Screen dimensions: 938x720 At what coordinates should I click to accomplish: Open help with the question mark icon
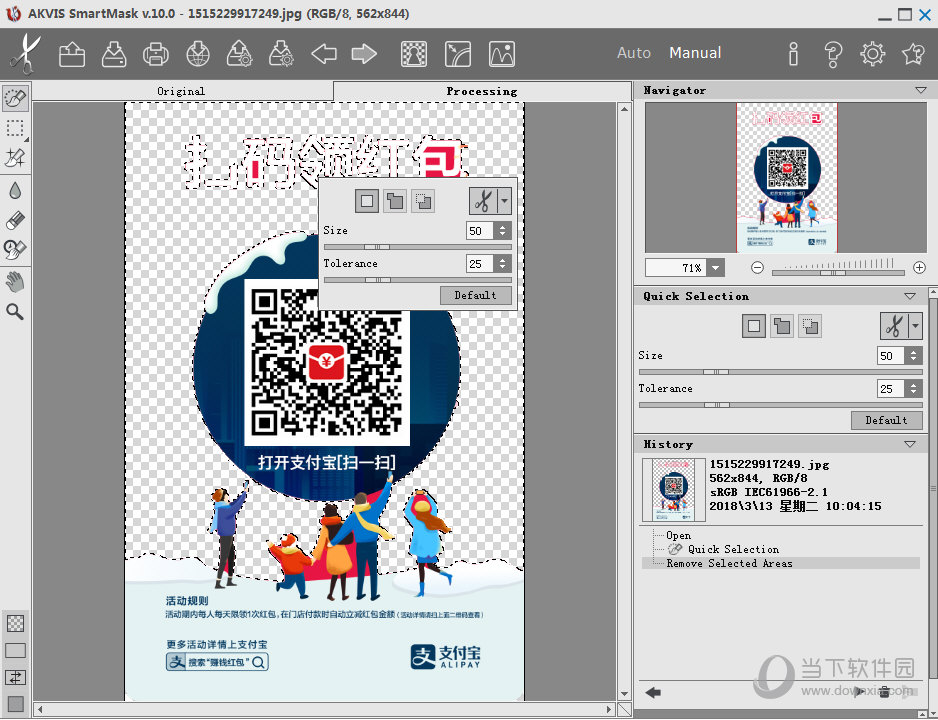tap(833, 54)
